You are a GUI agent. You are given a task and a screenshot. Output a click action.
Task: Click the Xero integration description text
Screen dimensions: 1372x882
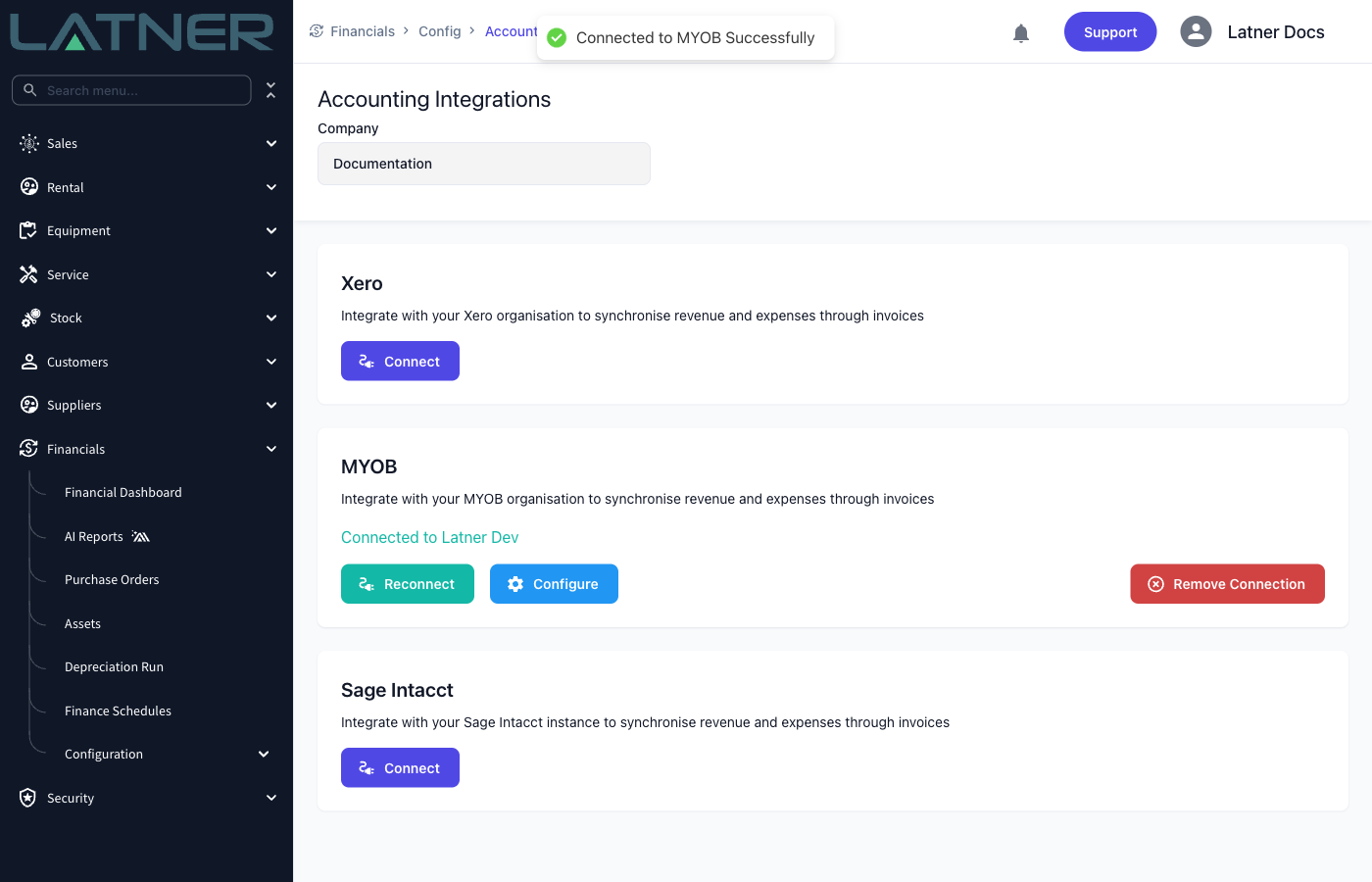click(632, 316)
